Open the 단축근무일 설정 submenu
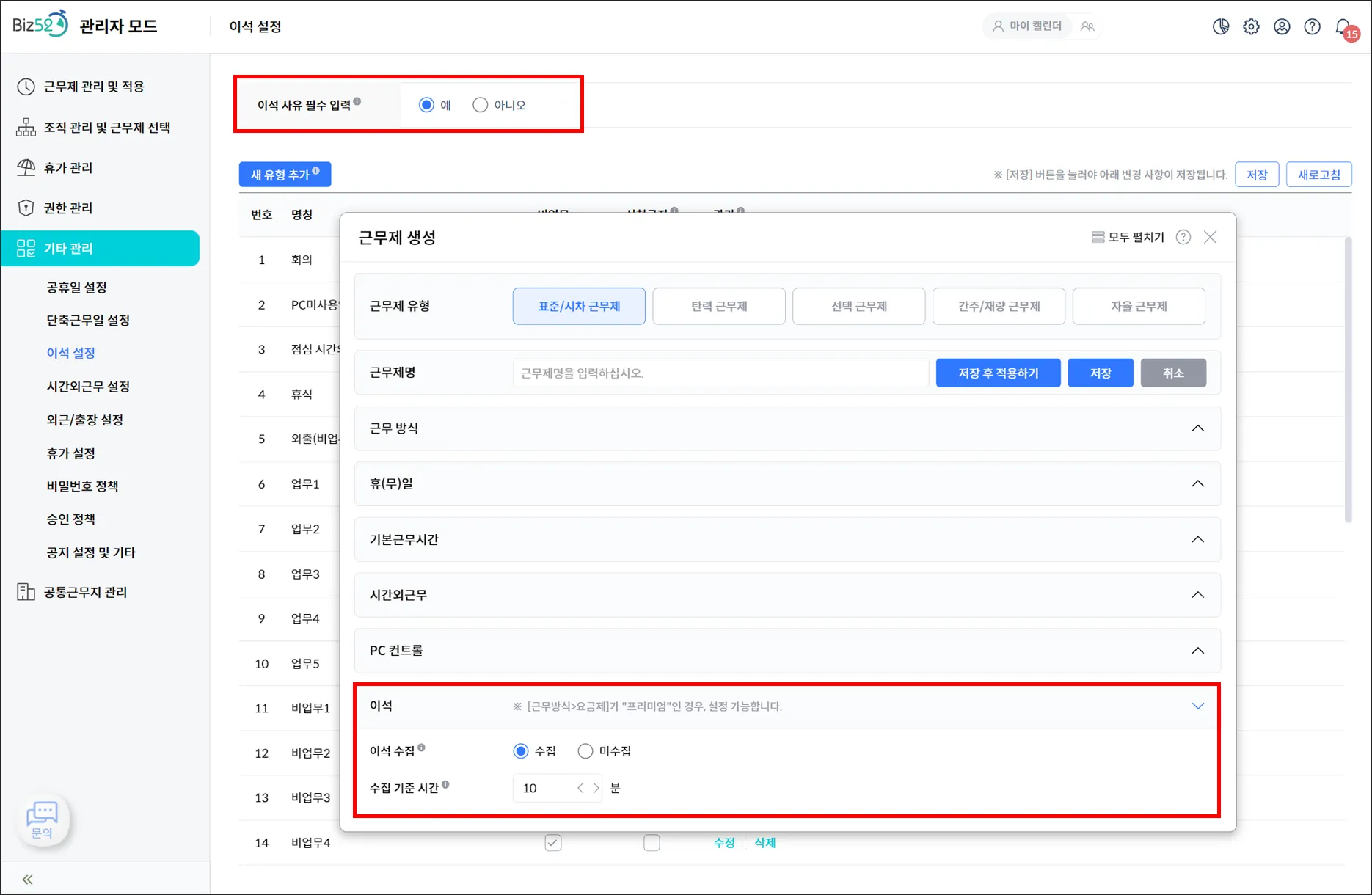 click(88, 320)
